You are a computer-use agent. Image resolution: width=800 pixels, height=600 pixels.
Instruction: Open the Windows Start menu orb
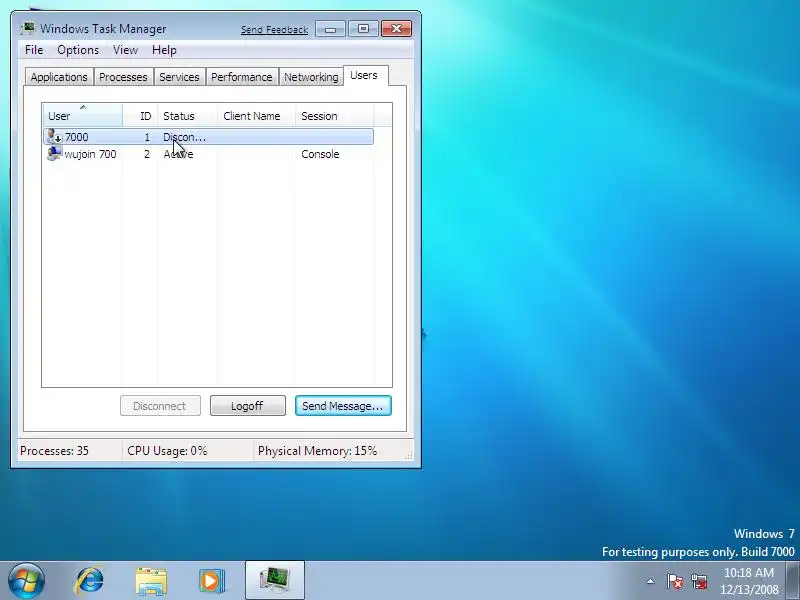point(27,581)
